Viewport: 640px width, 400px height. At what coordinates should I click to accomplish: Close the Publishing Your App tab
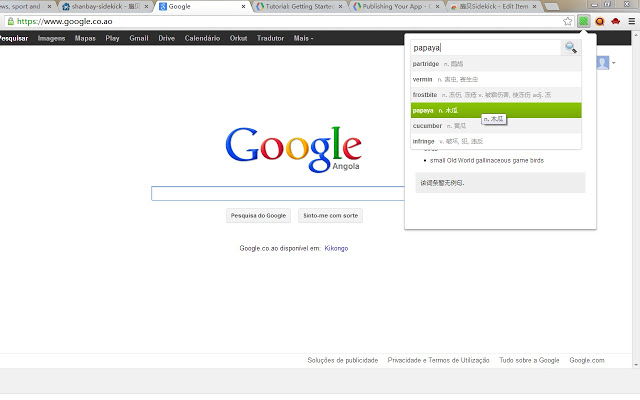pos(437,7)
